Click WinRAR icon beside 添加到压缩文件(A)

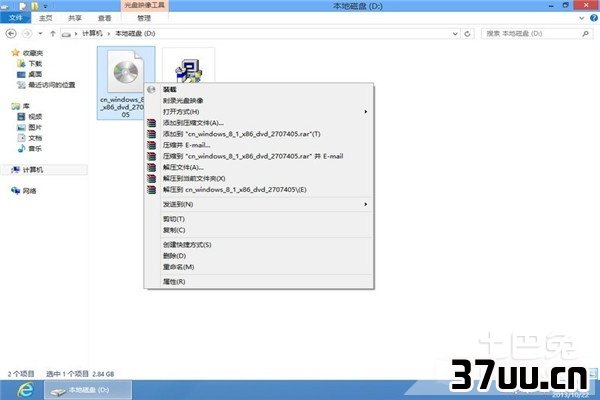tap(152, 122)
